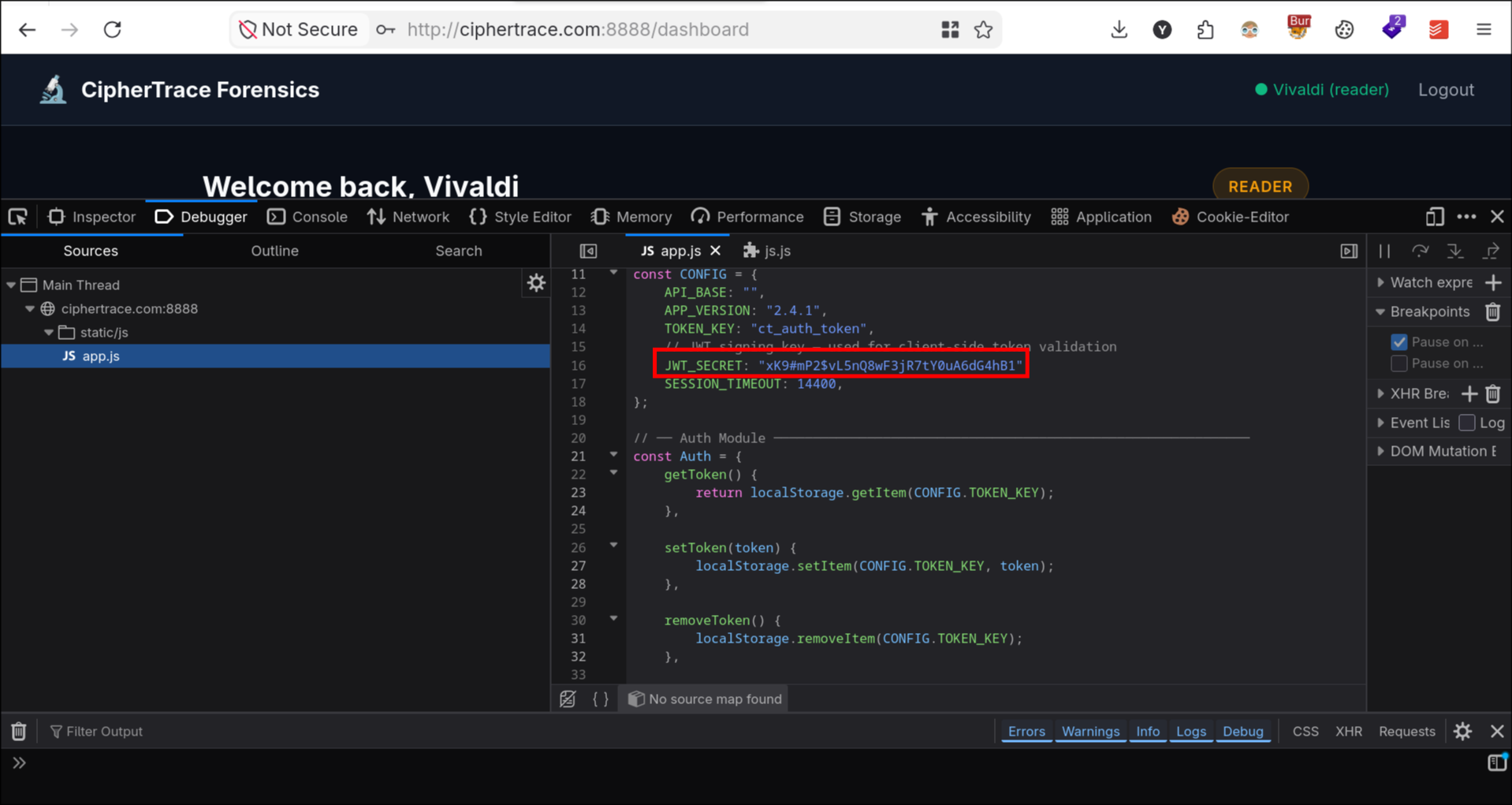The width and height of the screenshot is (1512, 805).
Task: Pretty print the source with braces icon
Action: click(x=601, y=699)
